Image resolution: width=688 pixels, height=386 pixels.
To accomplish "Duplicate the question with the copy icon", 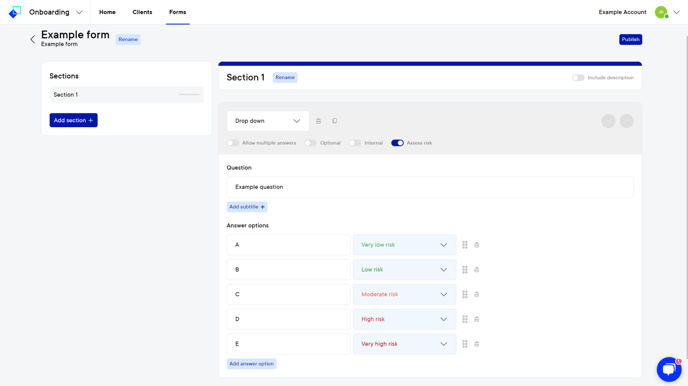I will coord(335,121).
